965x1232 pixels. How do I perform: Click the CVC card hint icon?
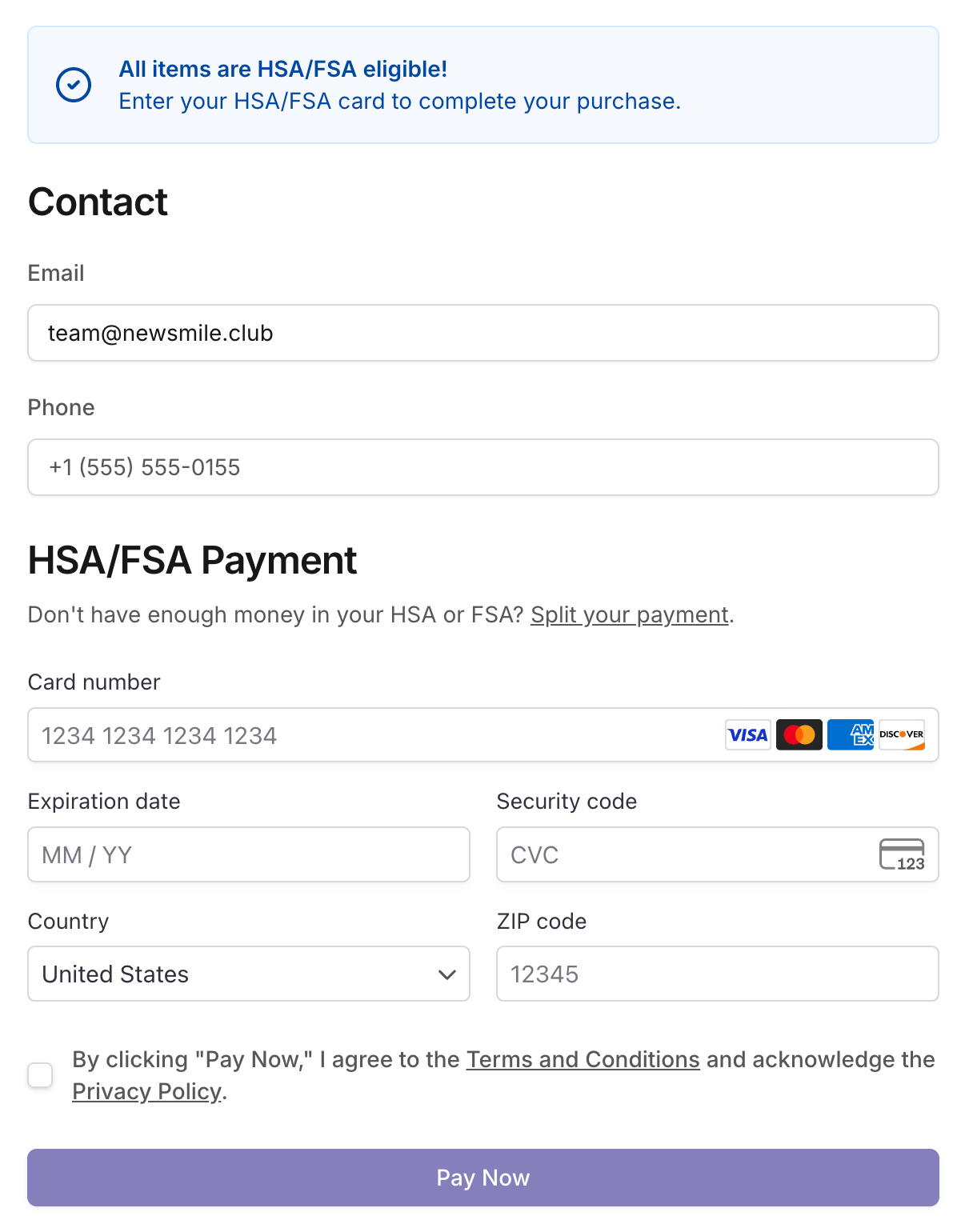coord(902,854)
